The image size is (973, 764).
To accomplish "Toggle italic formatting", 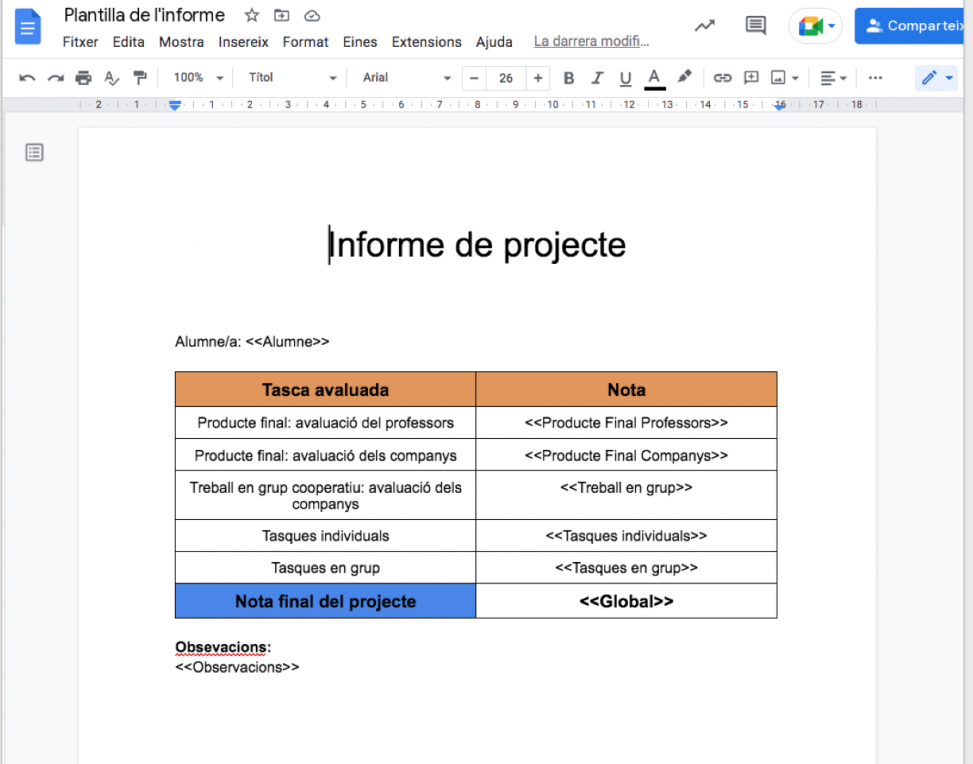I will pyautogui.click(x=597, y=78).
